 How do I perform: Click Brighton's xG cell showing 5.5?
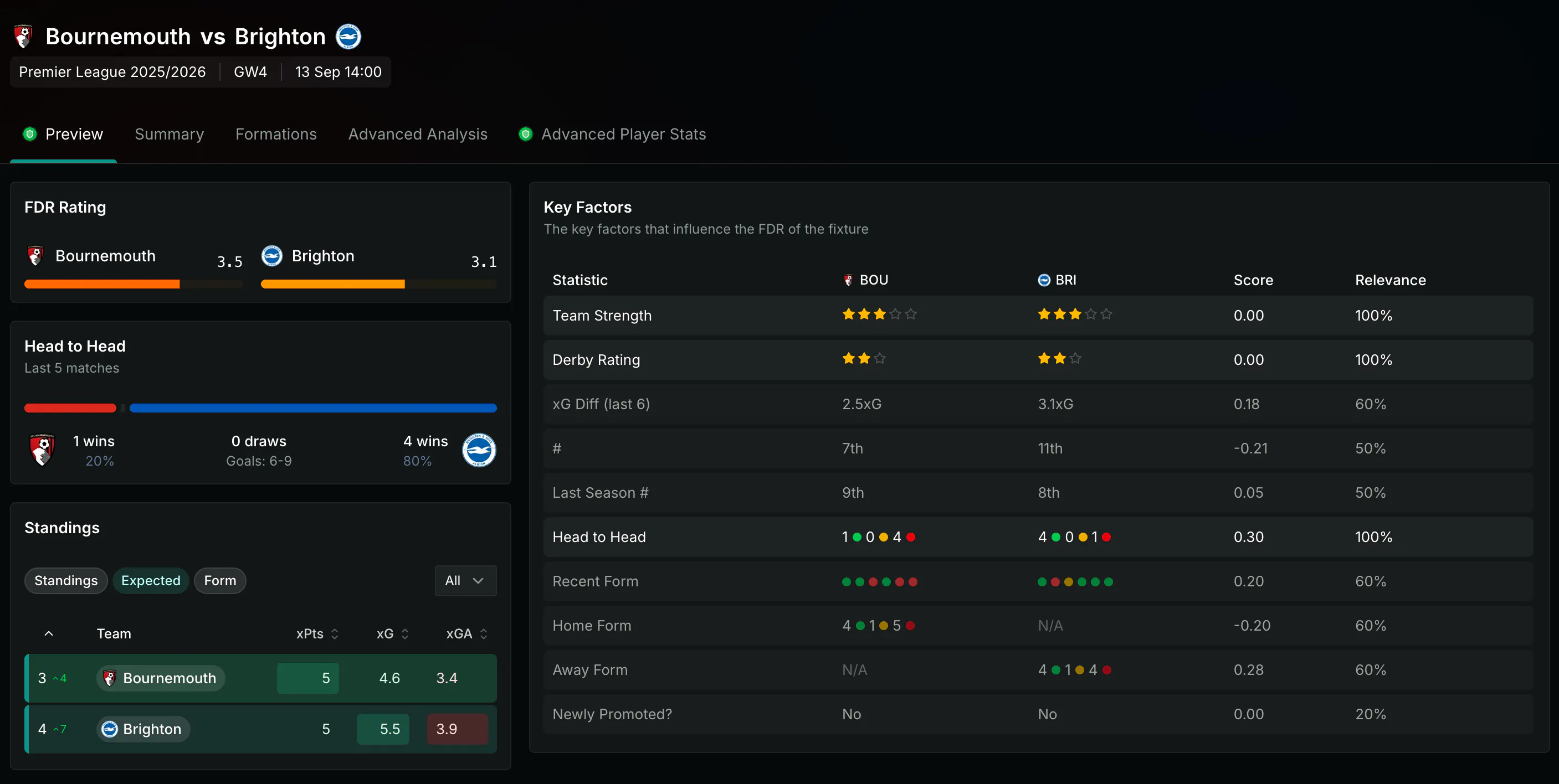[x=382, y=729]
